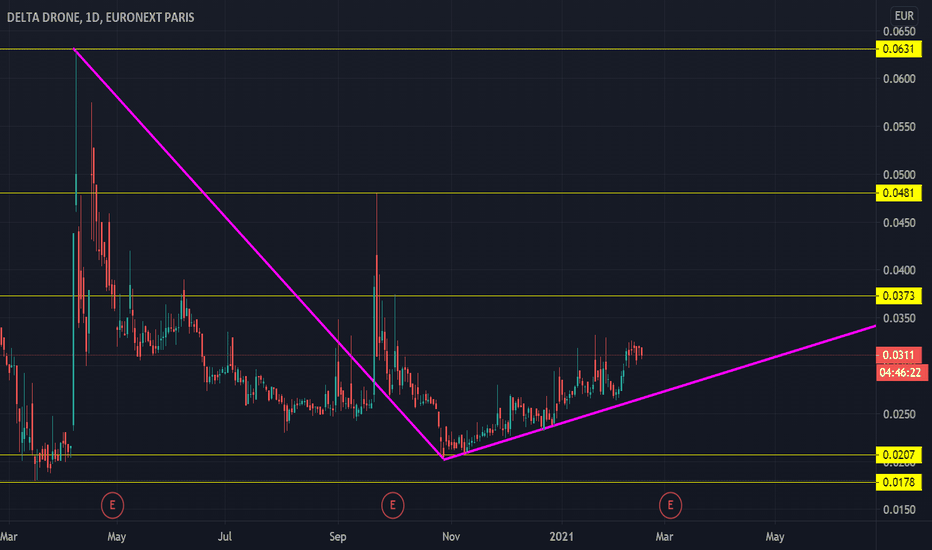Select the 0.0178 price level label
The image size is (932, 550).
[x=899, y=482]
